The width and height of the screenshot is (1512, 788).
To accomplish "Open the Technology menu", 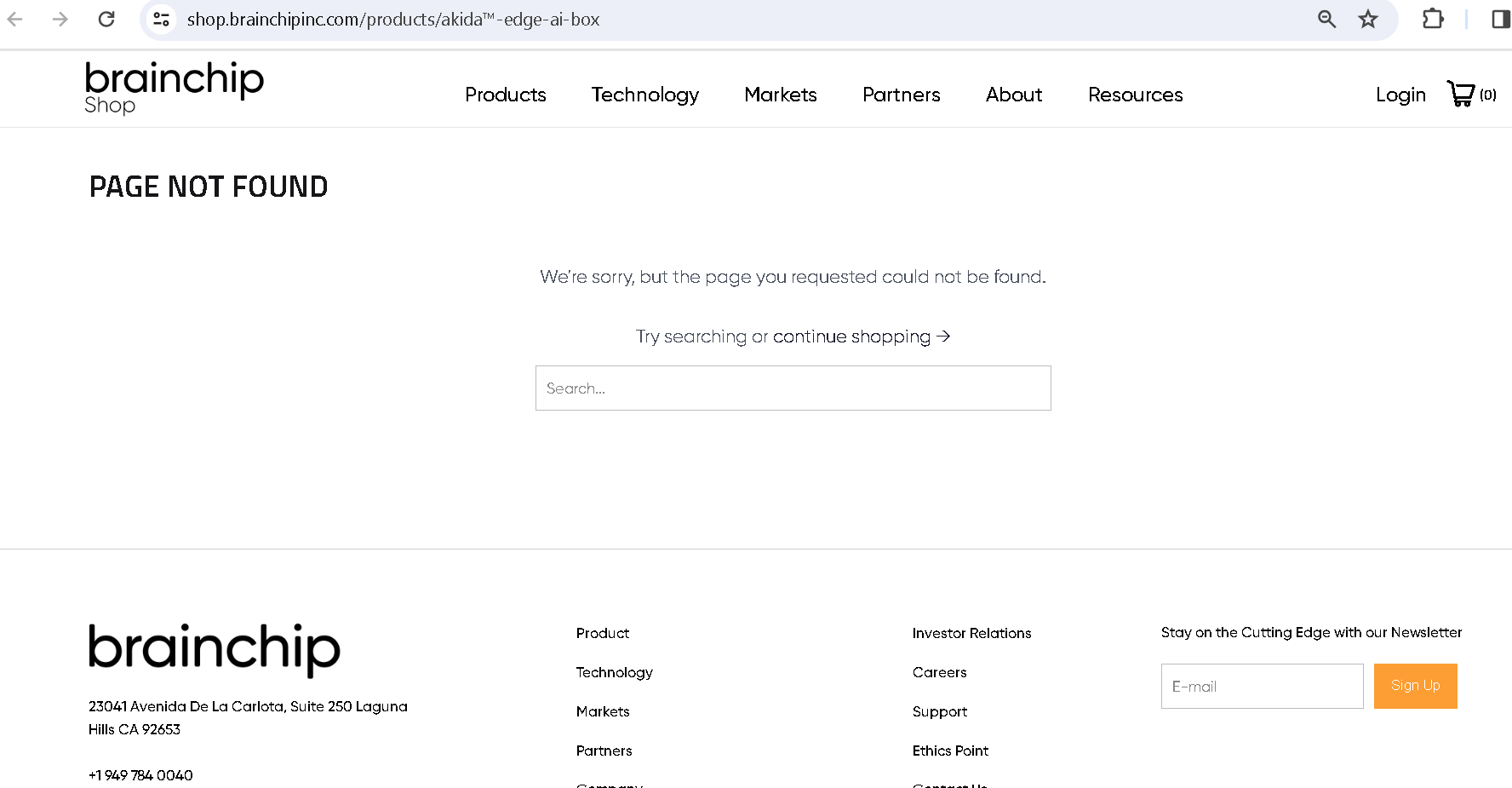I will pos(644,95).
